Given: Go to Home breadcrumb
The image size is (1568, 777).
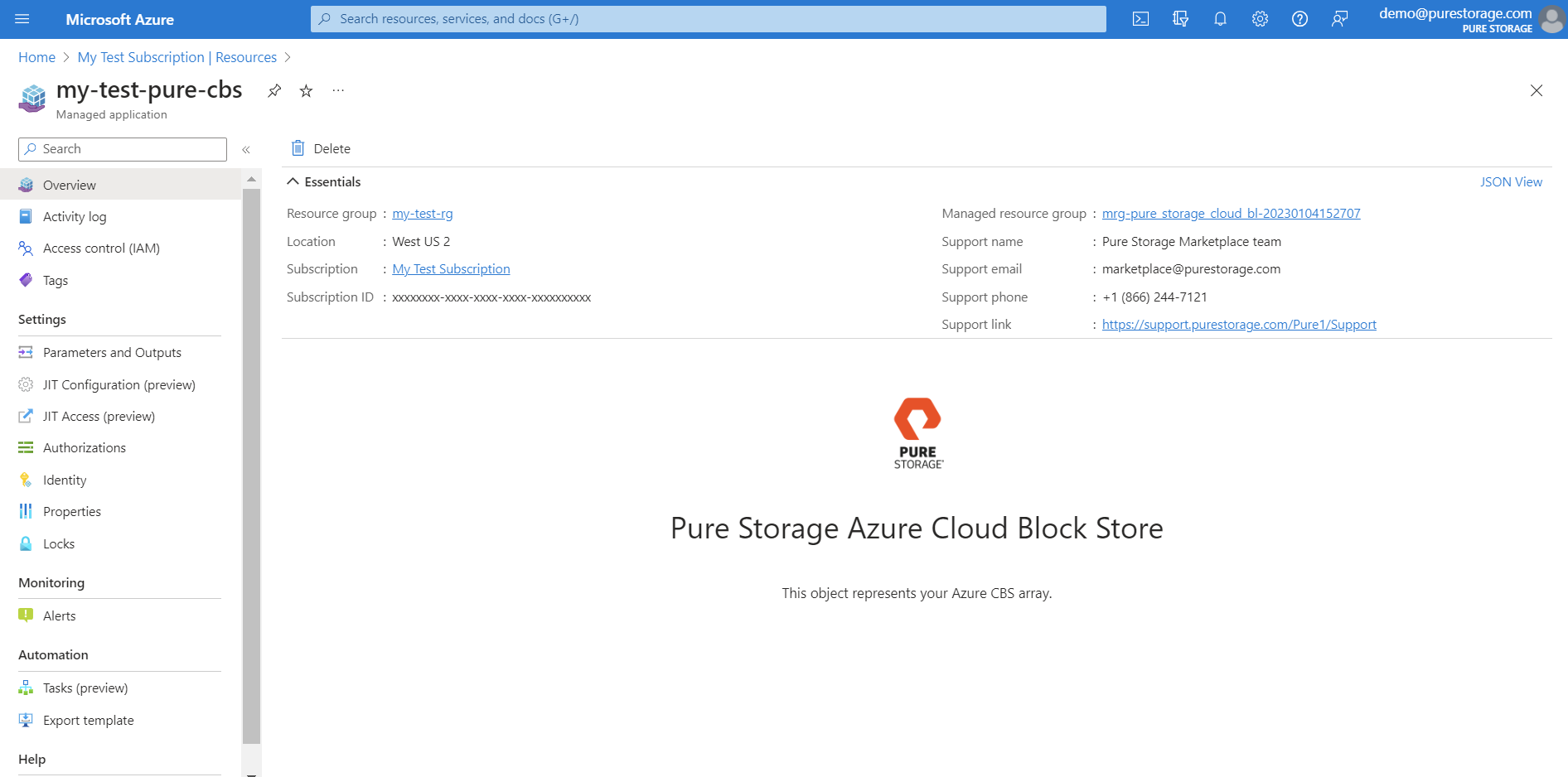Looking at the screenshot, I should point(36,57).
